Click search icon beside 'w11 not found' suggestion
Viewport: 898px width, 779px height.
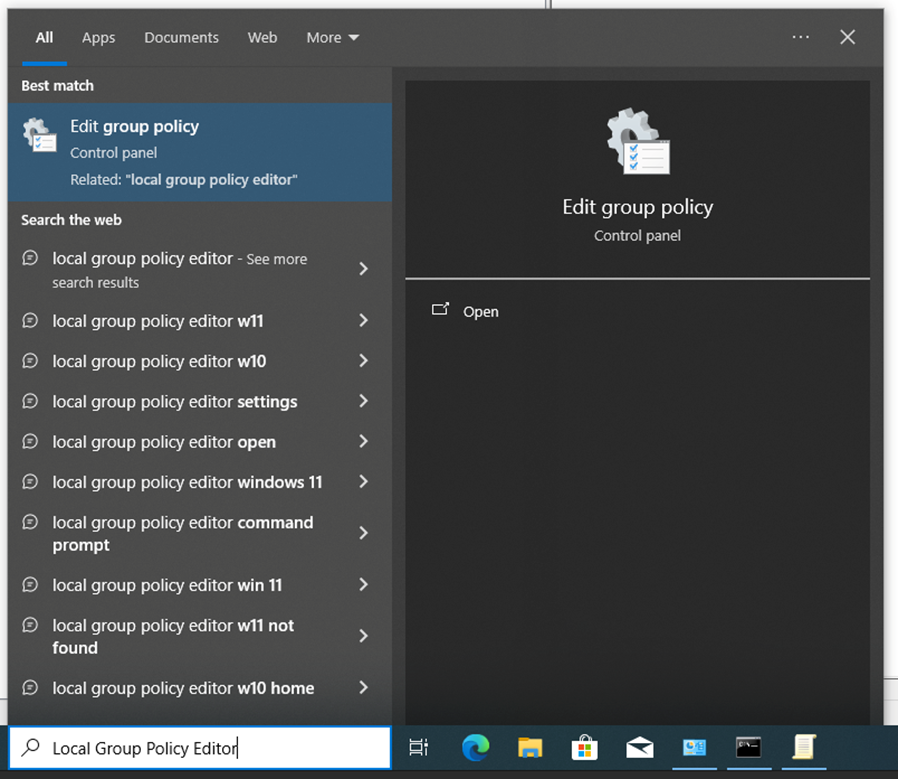30,624
